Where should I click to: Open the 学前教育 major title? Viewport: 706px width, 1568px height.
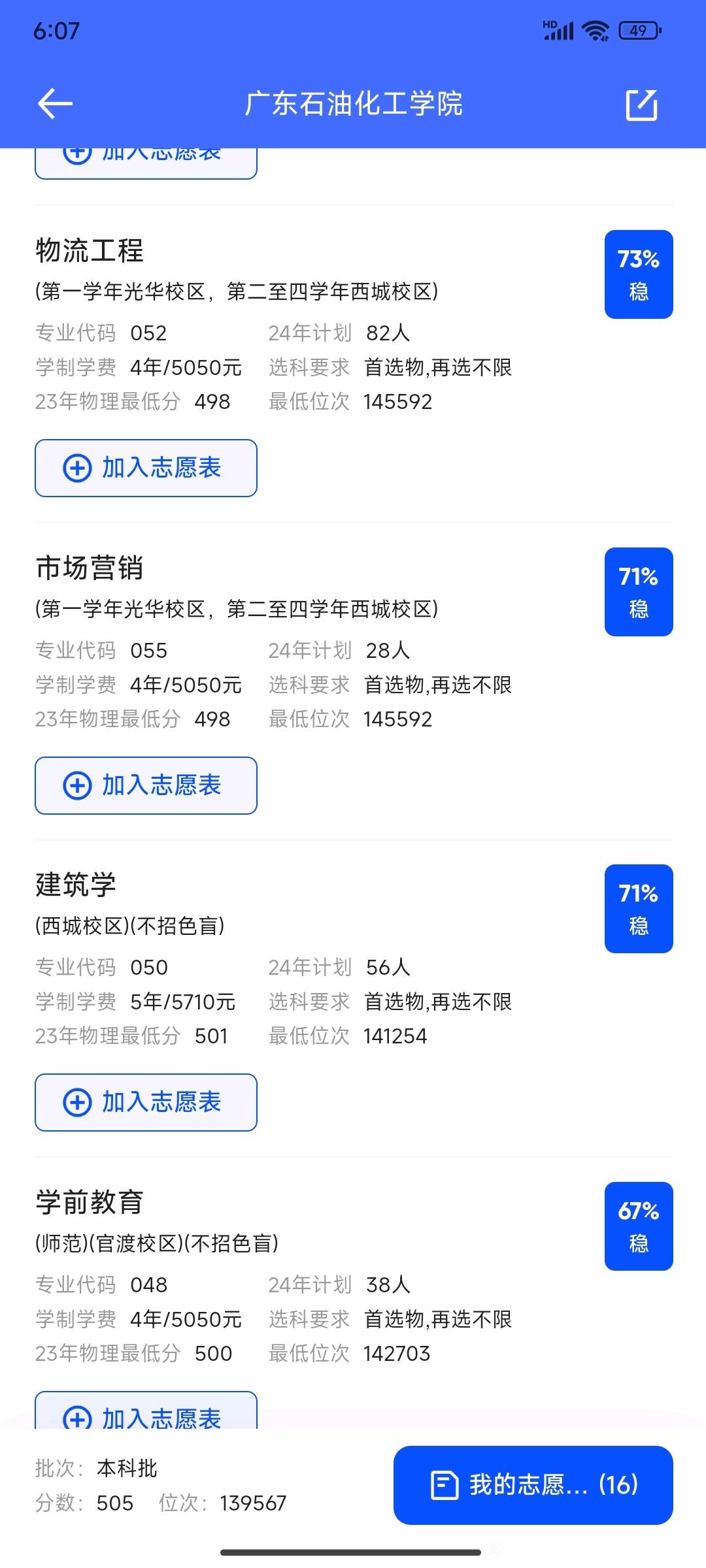click(90, 1202)
